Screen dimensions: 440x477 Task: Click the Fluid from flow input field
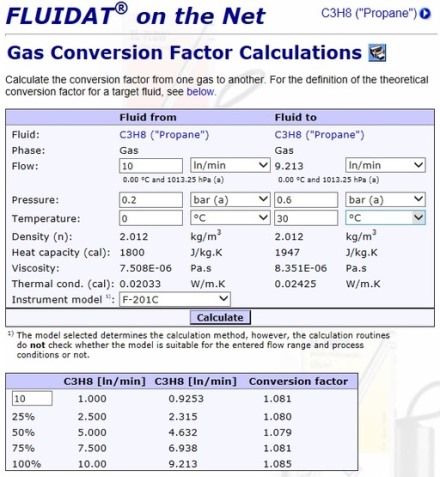coord(151,166)
